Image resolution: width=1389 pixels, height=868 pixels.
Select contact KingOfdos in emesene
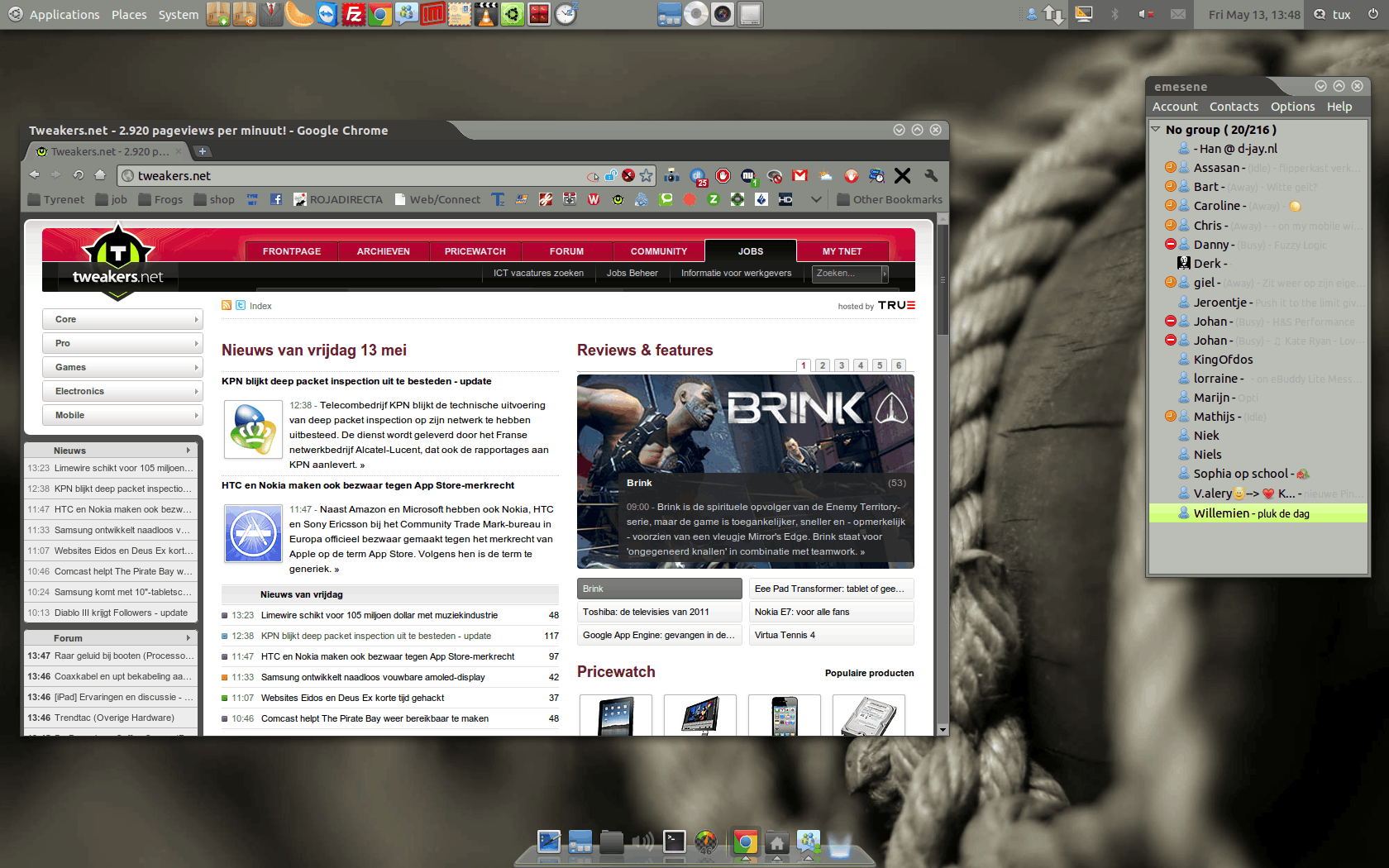click(x=1257, y=360)
